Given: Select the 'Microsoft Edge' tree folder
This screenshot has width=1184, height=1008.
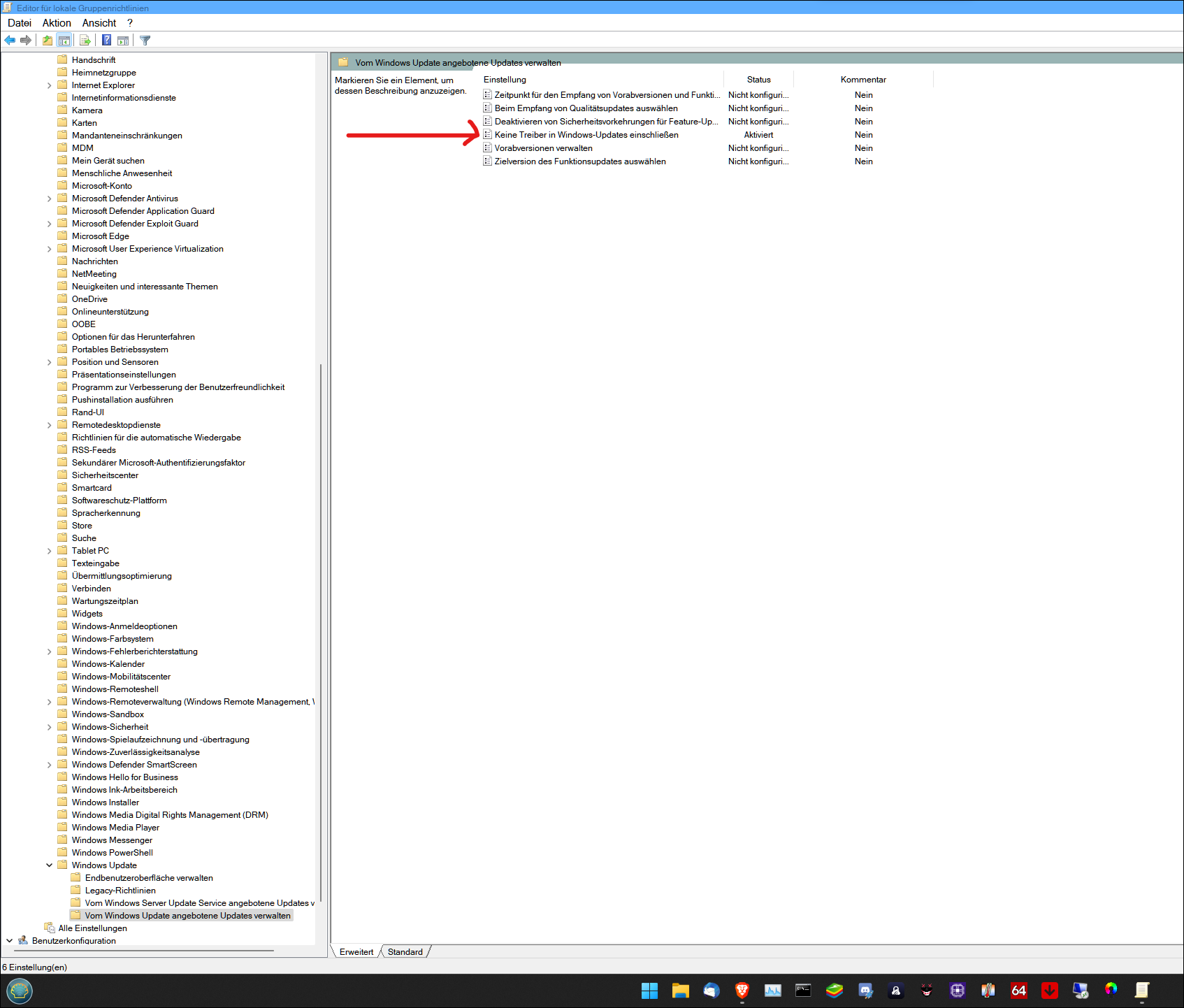Looking at the screenshot, I should tap(101, 236).
